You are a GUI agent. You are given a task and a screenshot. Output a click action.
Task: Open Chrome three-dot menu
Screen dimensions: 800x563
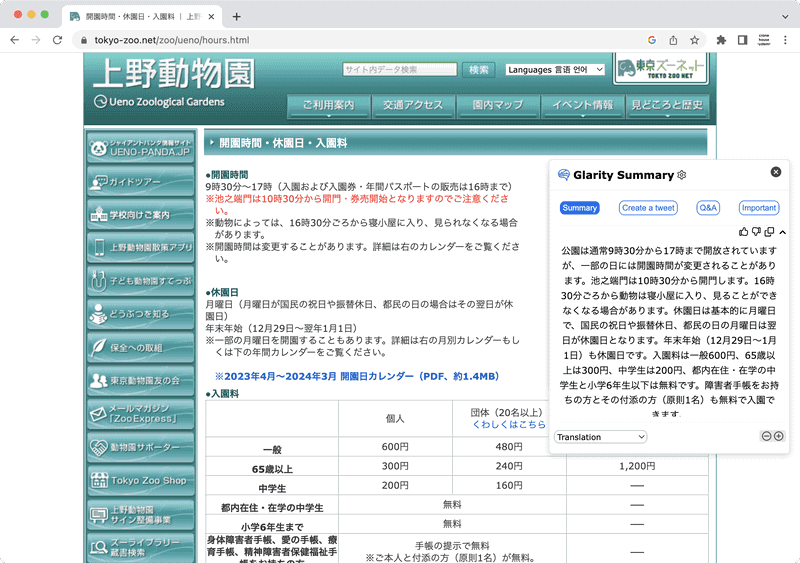[785, 40]
